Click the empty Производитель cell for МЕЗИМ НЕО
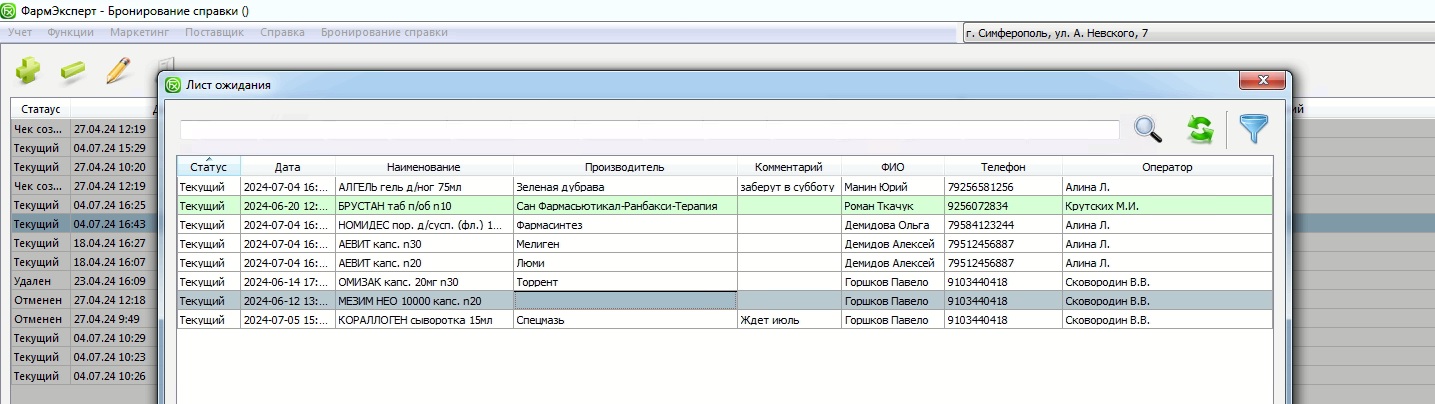This screenshot has width=1435, height=404. click(624, 301)
